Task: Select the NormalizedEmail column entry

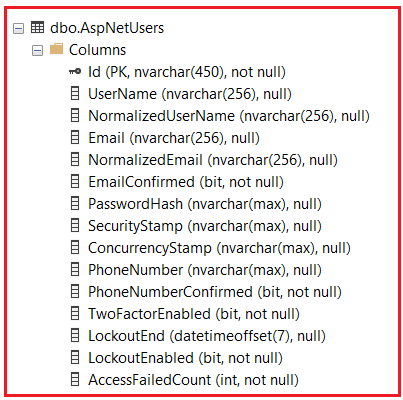Action: [213, 160]
